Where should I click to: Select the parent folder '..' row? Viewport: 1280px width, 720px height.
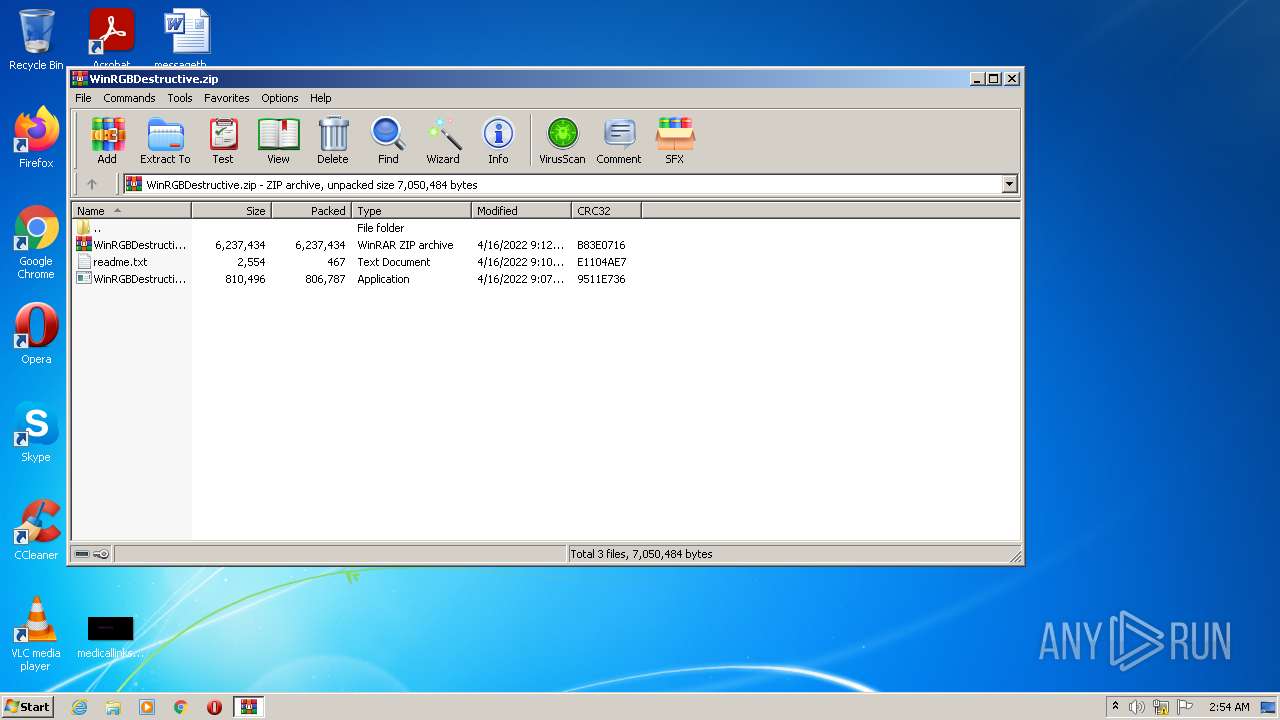point(356,228)
